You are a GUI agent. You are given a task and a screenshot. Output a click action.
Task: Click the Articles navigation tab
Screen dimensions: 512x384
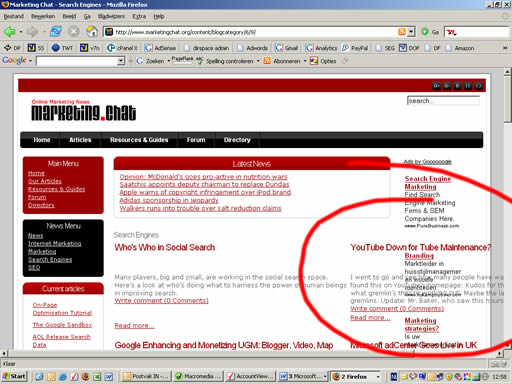[80, 140]
